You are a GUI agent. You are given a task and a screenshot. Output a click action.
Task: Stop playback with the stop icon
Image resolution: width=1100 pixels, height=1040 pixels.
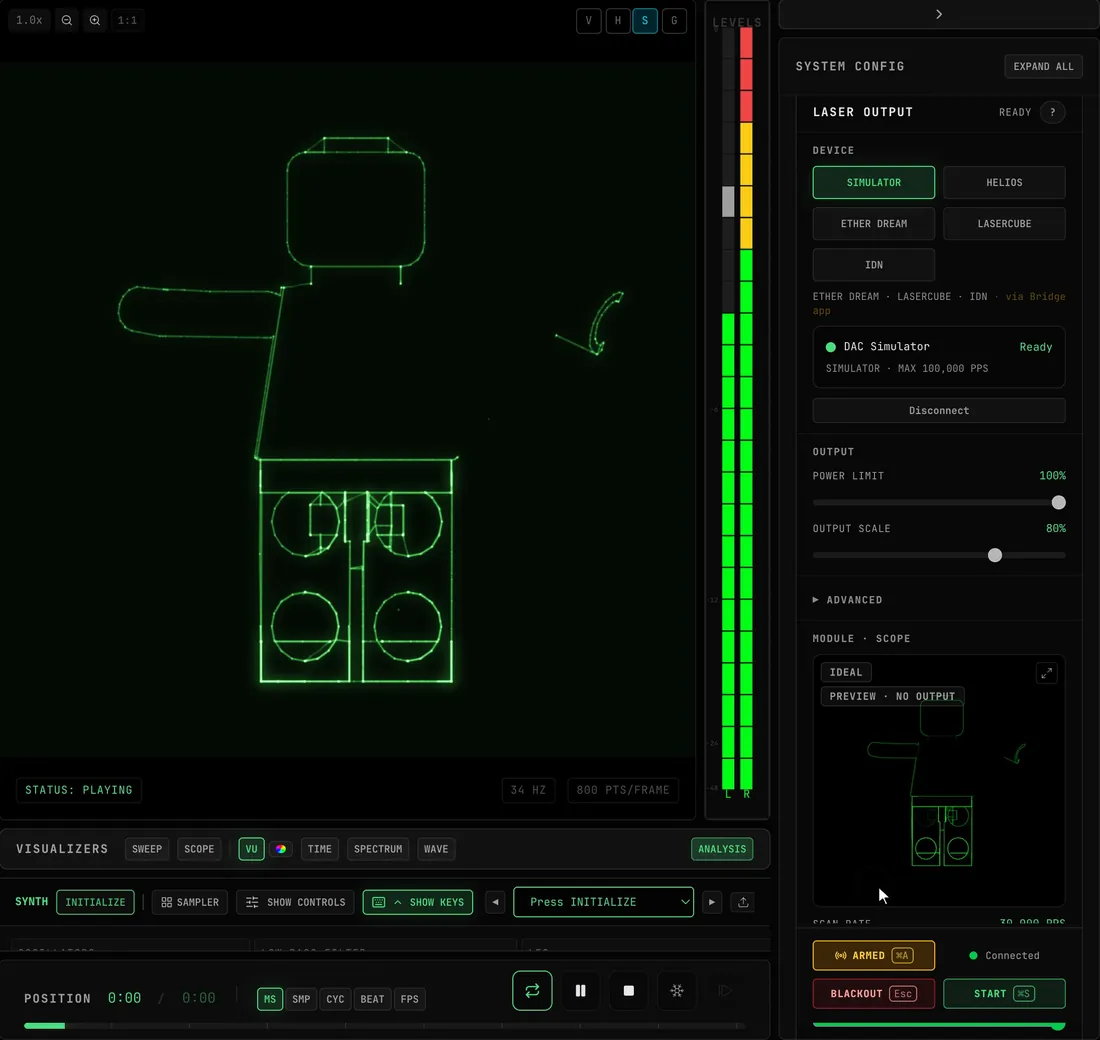[x=629, y=991]
